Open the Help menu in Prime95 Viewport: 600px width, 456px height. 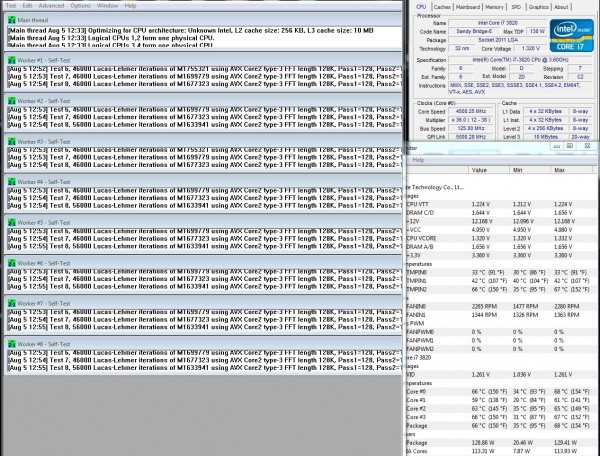[x=130, y=6]
